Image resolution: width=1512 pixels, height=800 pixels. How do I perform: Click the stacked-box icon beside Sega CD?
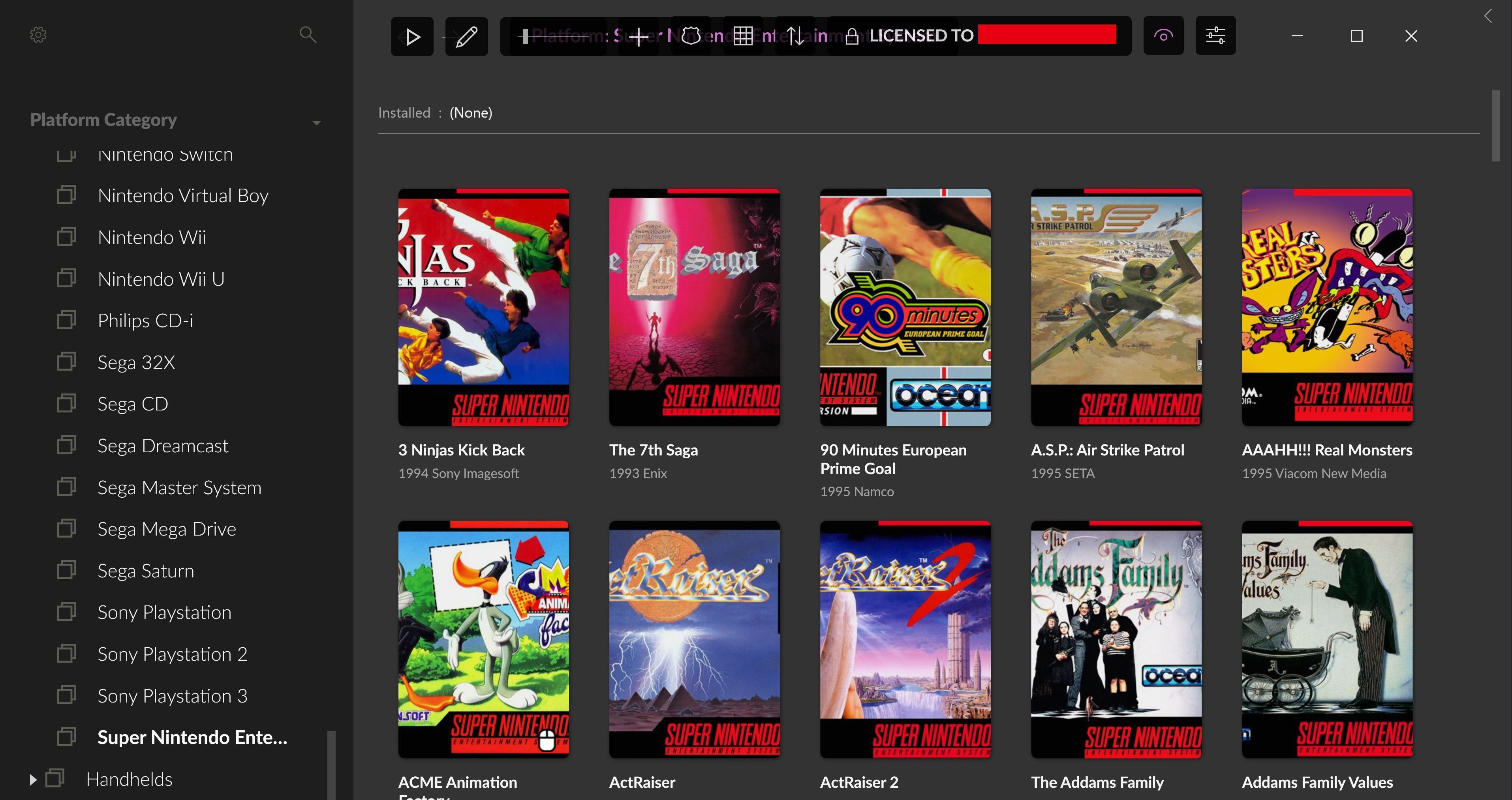click(66, 403)
